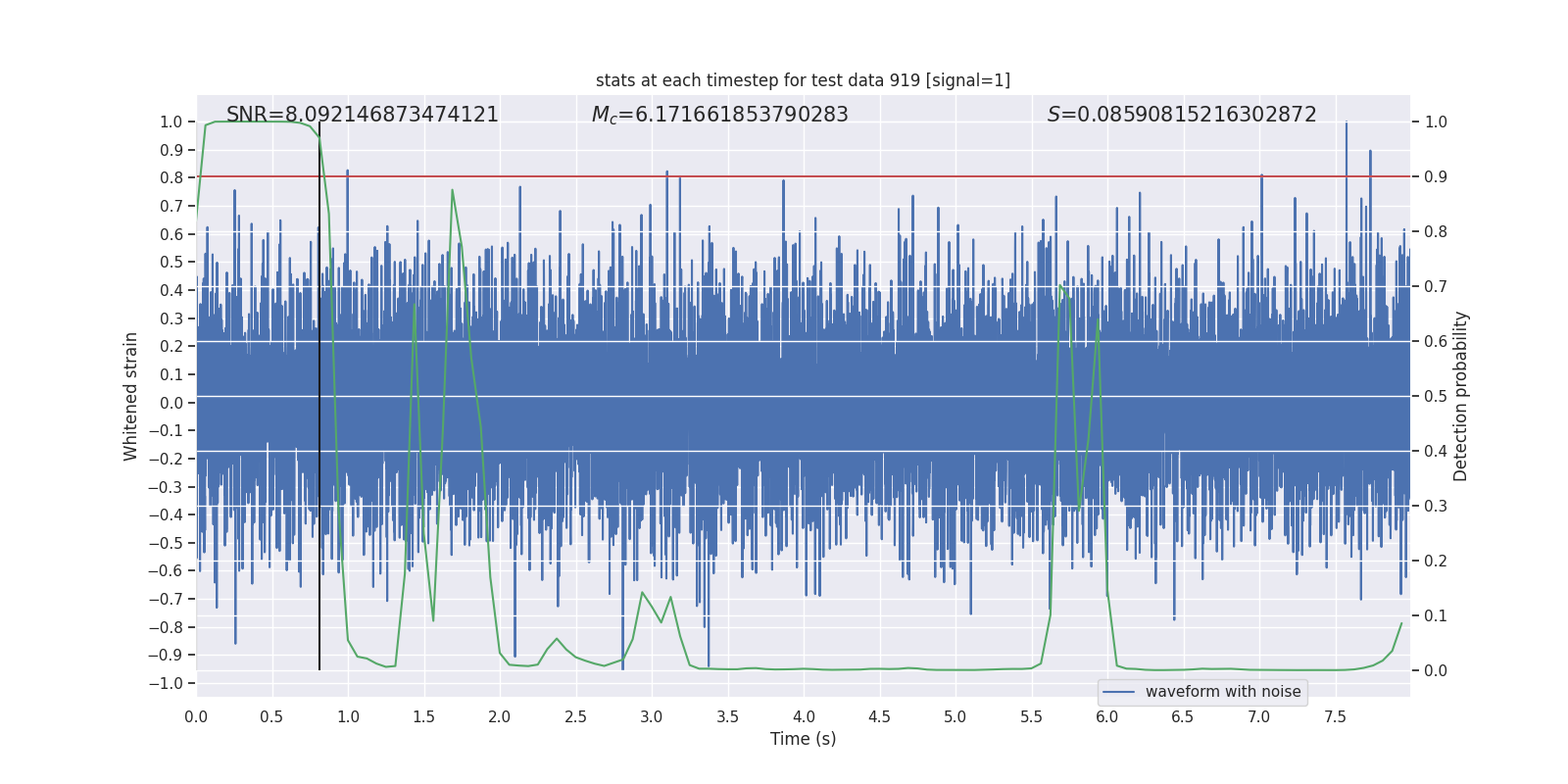Viewport: 1568px width, 784px height.
Task: Click the left y-axis tick label −0.7
Action: [x=166, y=599]
